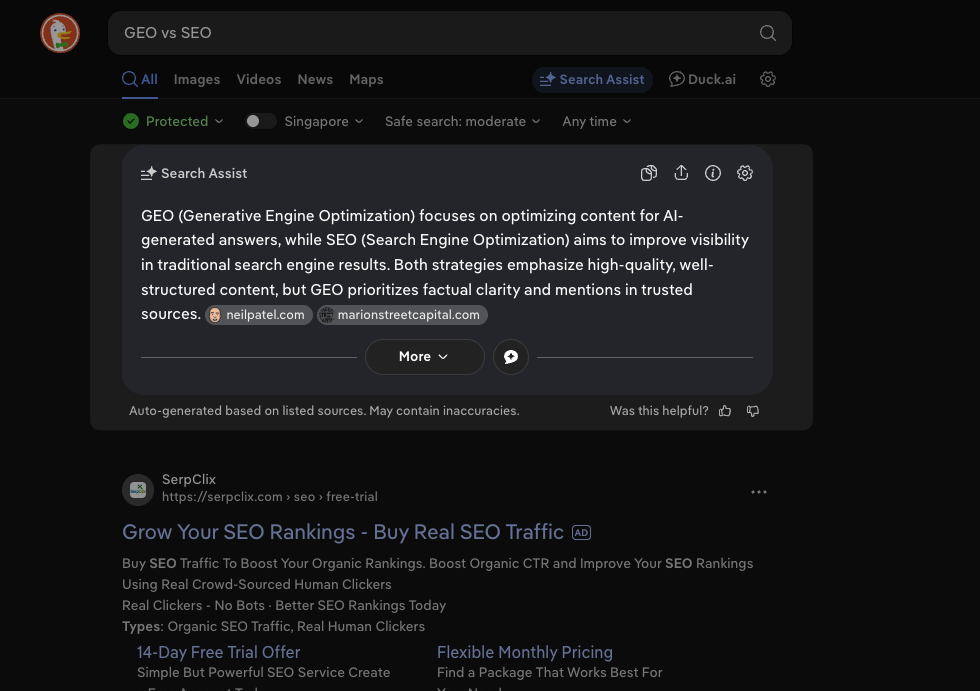Copy the Search Assist answer
Viewport: 980px width, 691px height.
tap(649, 173)
